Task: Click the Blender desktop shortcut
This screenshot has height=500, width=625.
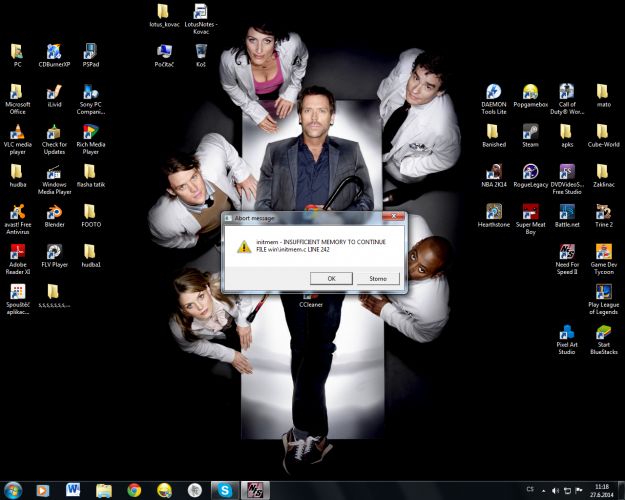Action: point(54,216)
